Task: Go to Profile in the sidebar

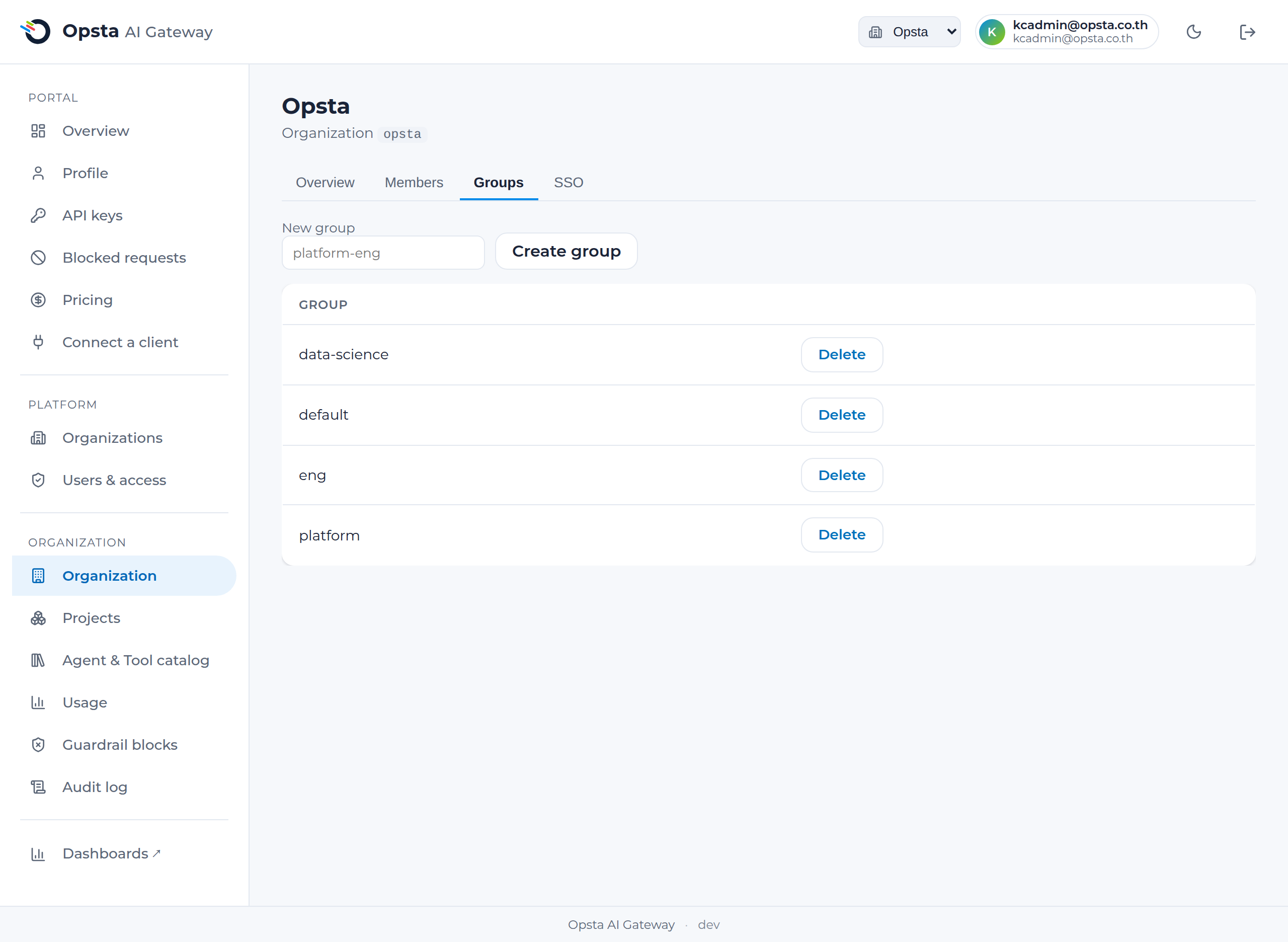Action: pyautogui.click(x=124, y=173)
